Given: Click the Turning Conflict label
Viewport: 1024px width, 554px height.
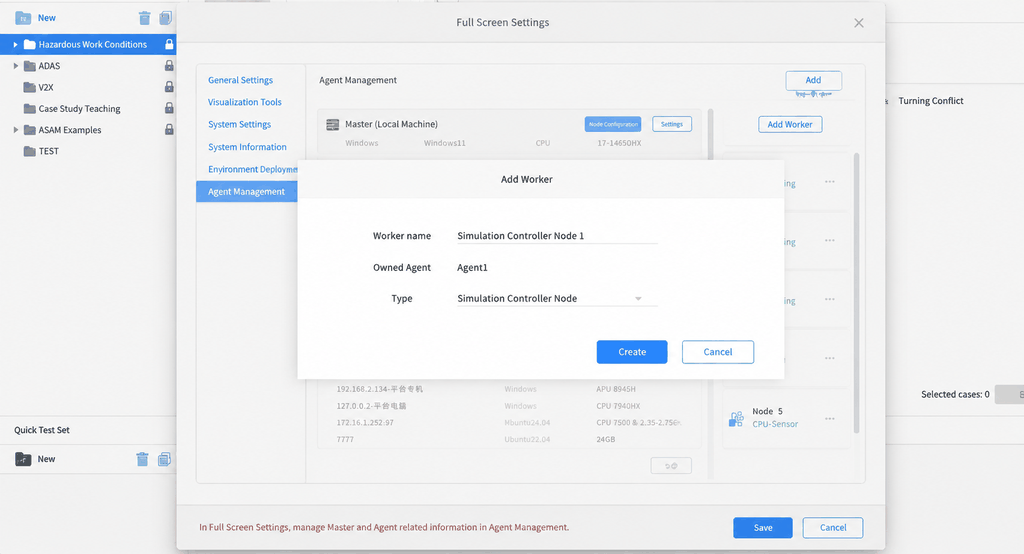Looking at the screenshot, I should 931,101.
